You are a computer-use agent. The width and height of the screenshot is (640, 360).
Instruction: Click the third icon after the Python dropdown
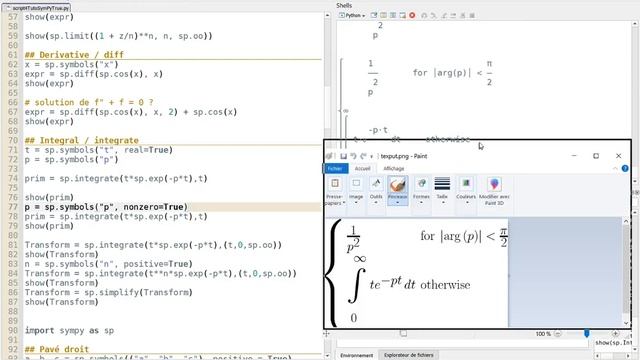[393, 16]
